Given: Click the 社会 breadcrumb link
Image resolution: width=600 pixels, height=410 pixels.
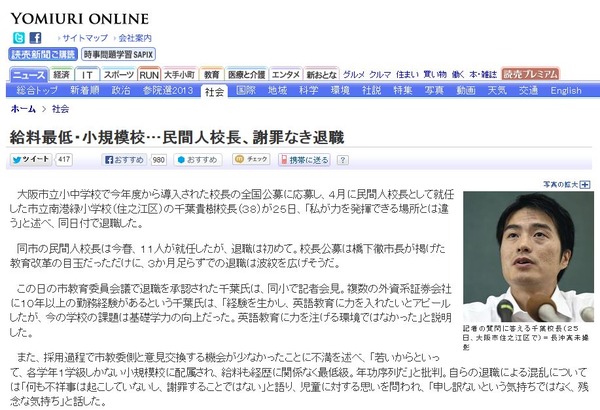Looking at the screenshot, I should 60,109.
